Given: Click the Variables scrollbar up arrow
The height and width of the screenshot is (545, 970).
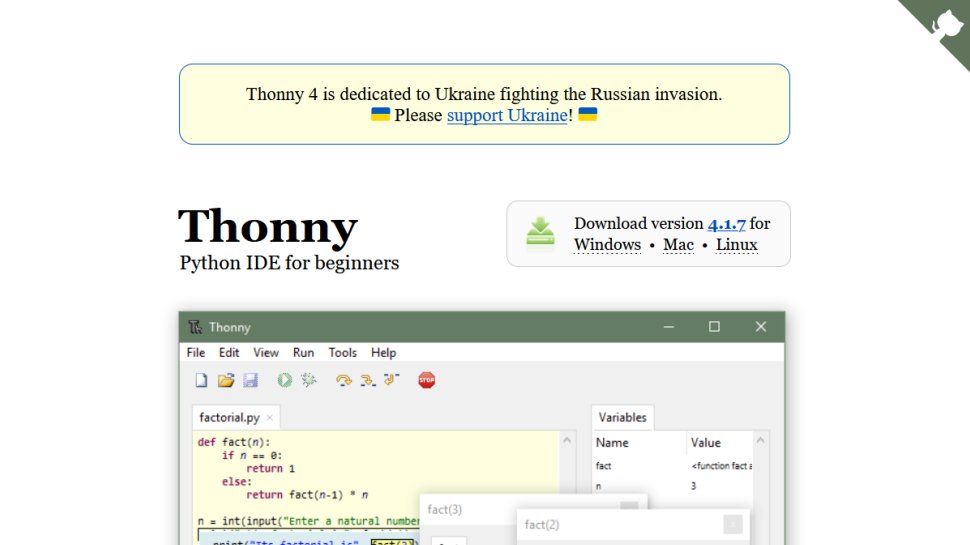Looking at the screenshot, I should click(761, 440).
